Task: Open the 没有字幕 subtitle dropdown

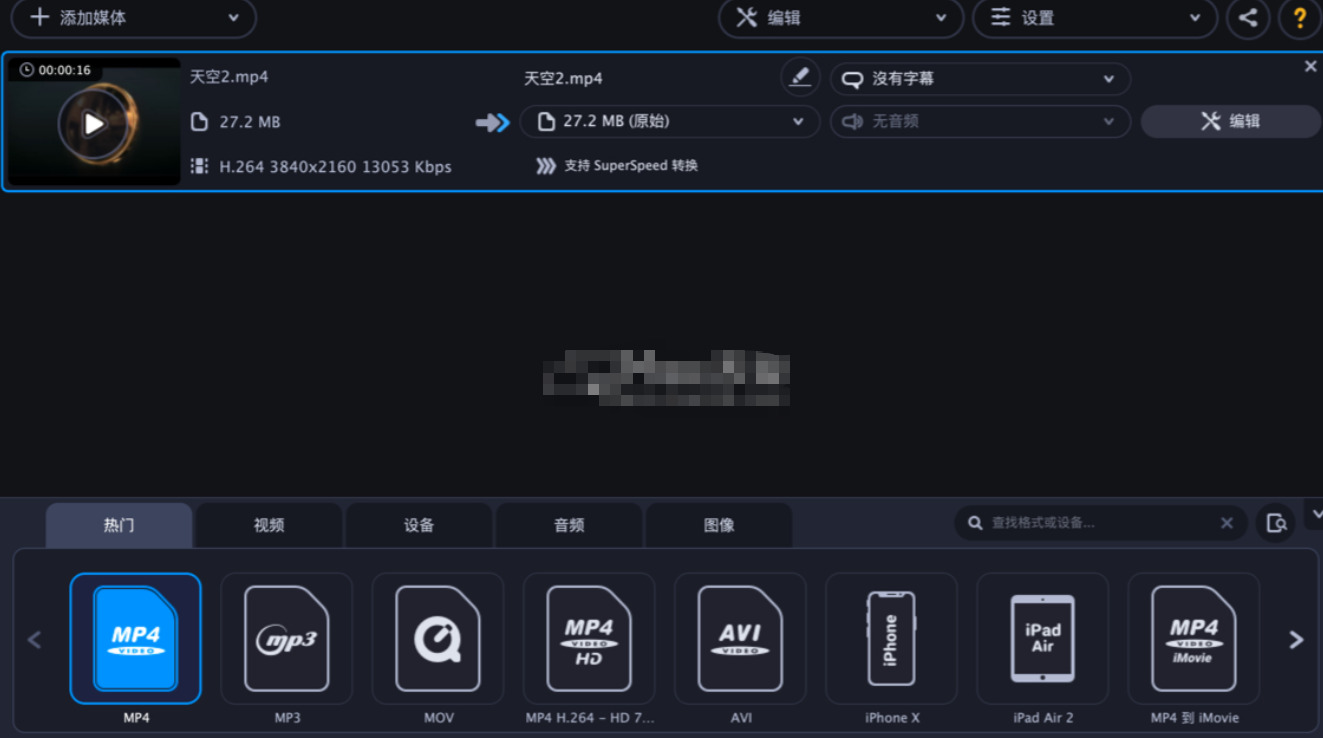Action: pos(980,79)
